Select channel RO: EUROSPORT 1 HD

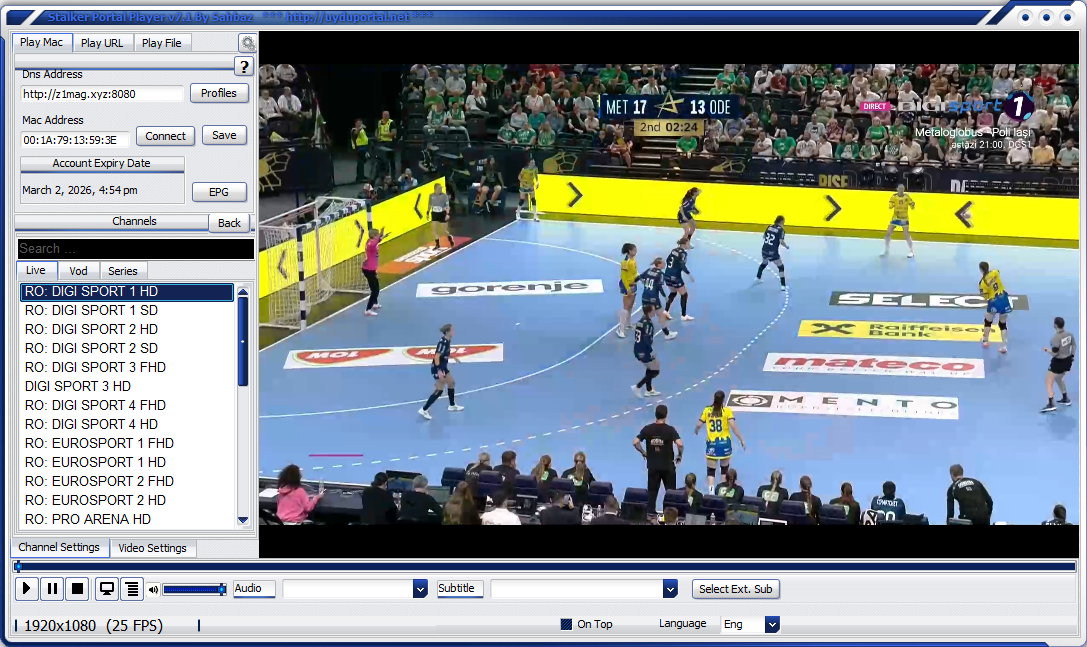[127, 463]
